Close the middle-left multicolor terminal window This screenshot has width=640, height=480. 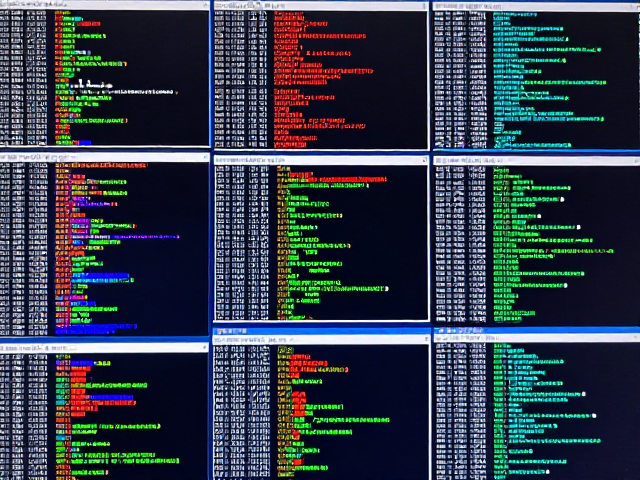tap(205, 157)
